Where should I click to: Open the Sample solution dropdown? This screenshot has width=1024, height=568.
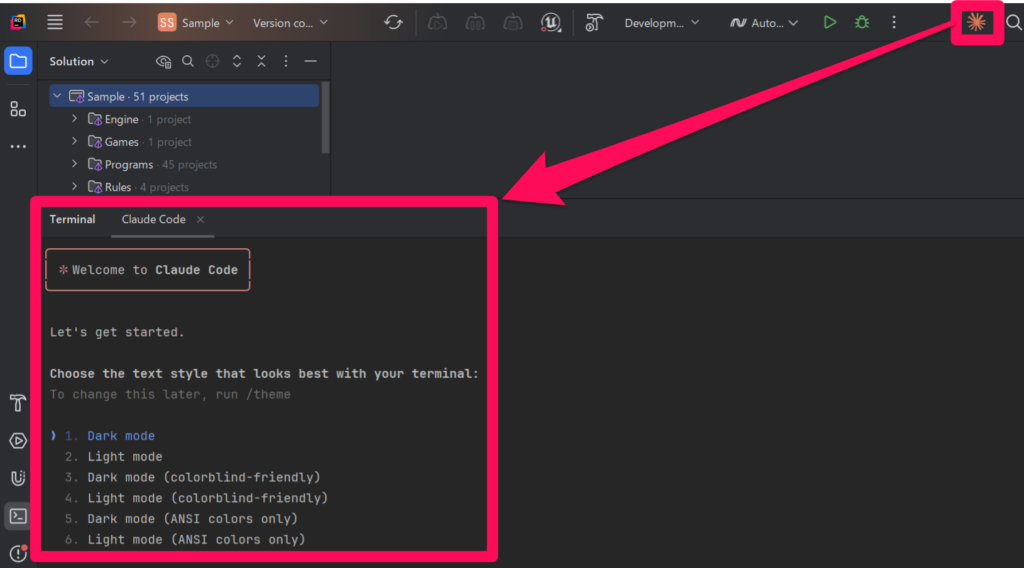pos(195,23)
